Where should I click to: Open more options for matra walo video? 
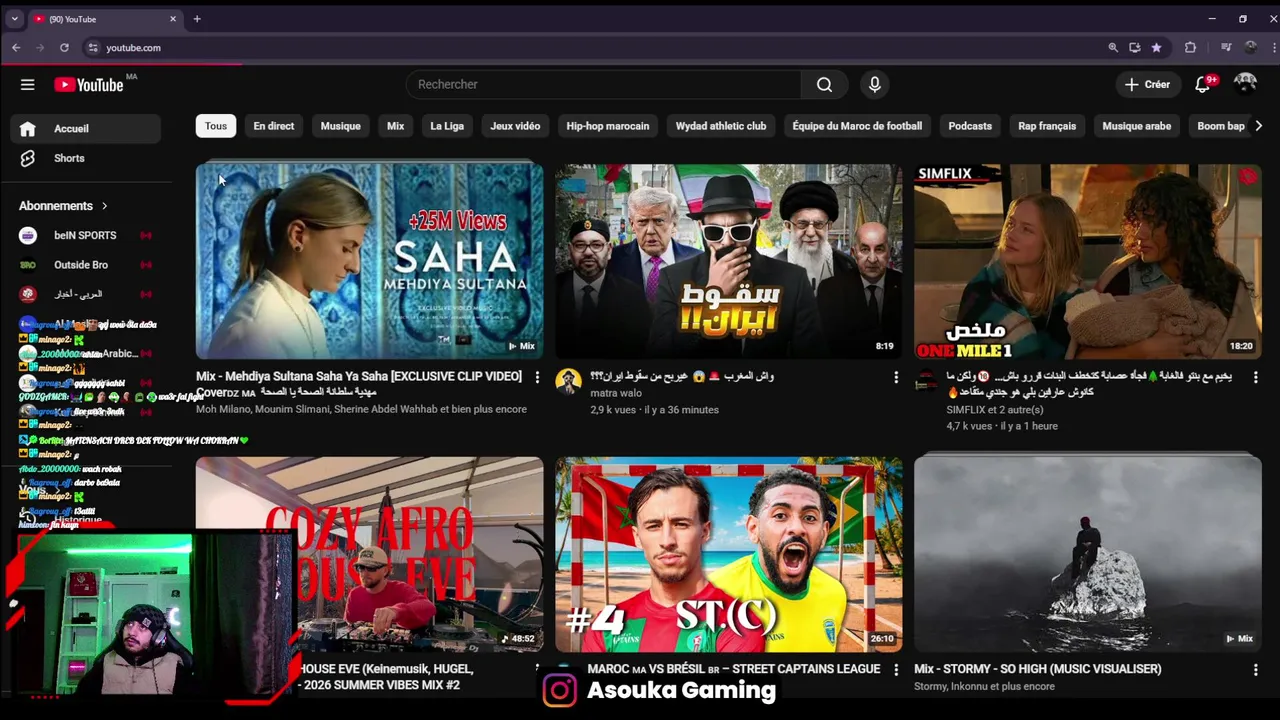point(896,377)
